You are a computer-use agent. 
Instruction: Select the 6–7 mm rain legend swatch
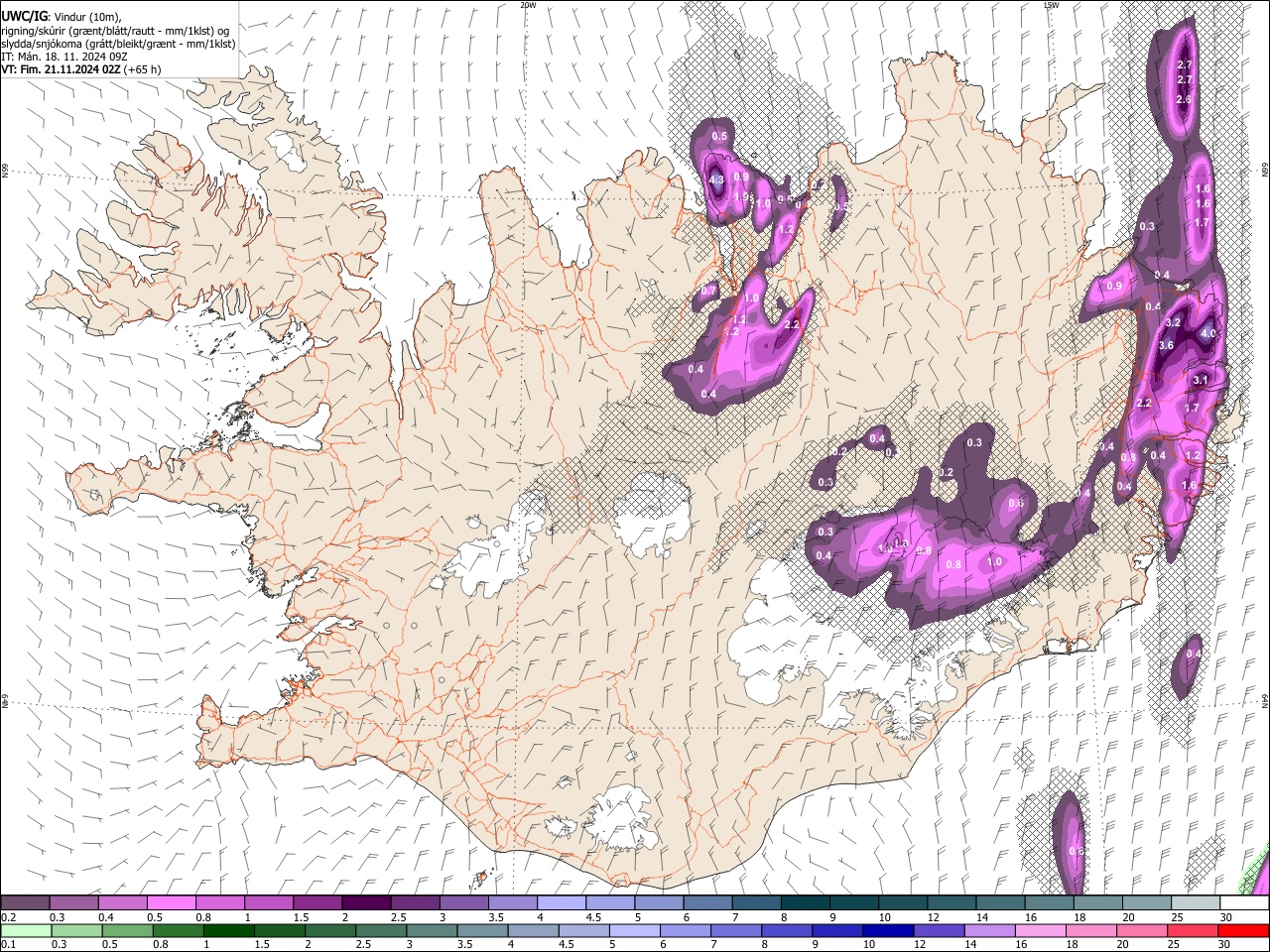pos(685,930)
